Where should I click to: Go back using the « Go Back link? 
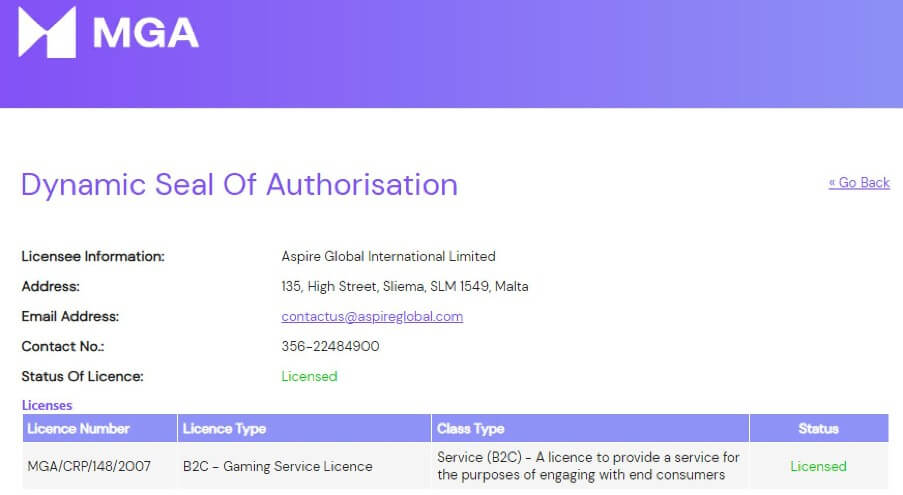point(858,182)
